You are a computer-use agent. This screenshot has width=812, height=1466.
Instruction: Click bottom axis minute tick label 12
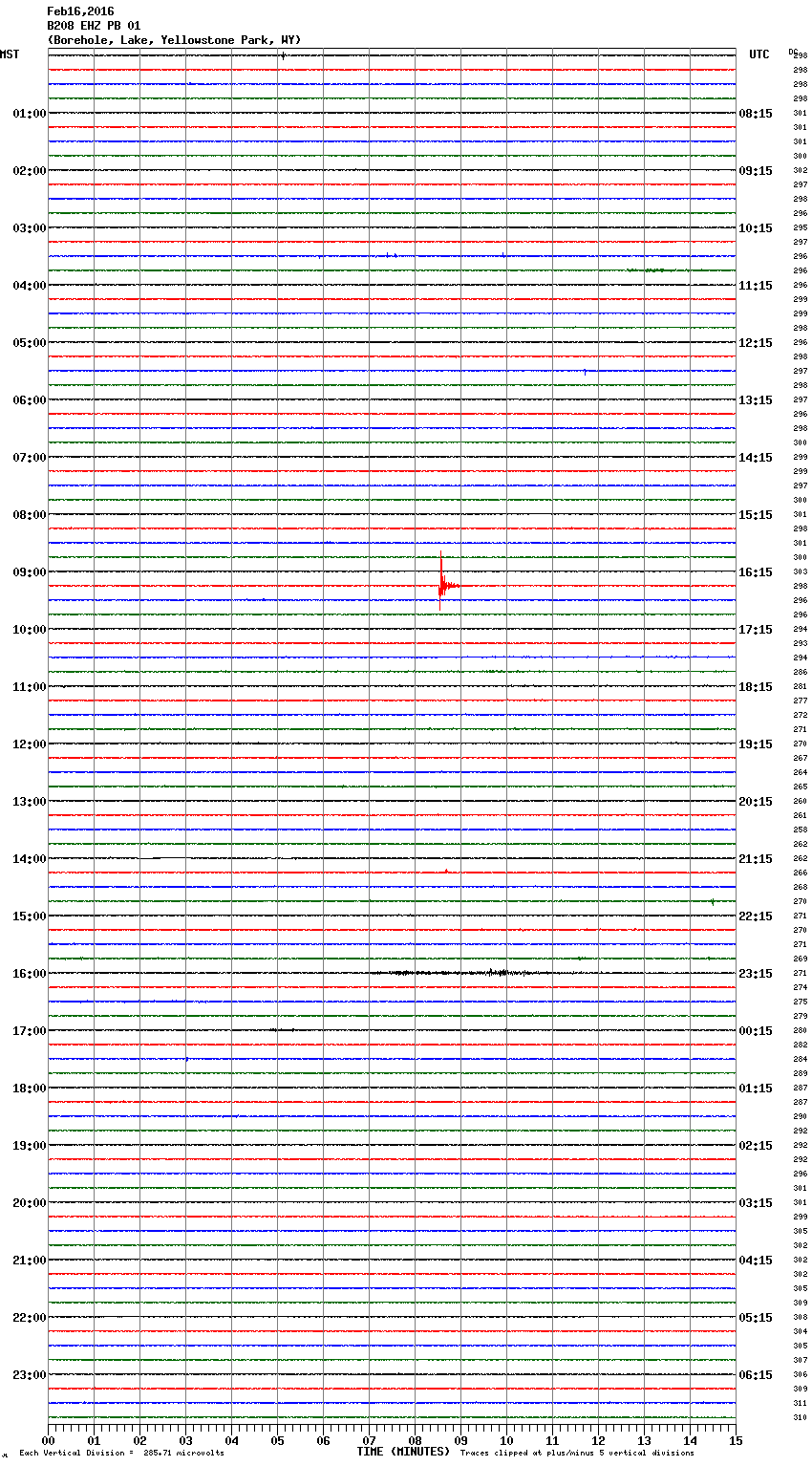point(598,1441)
